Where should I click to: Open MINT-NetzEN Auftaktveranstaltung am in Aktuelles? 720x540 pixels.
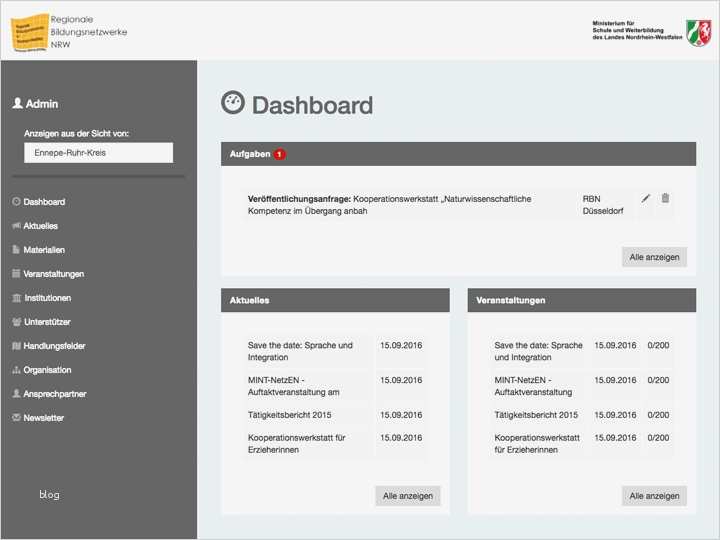[294, 386]
